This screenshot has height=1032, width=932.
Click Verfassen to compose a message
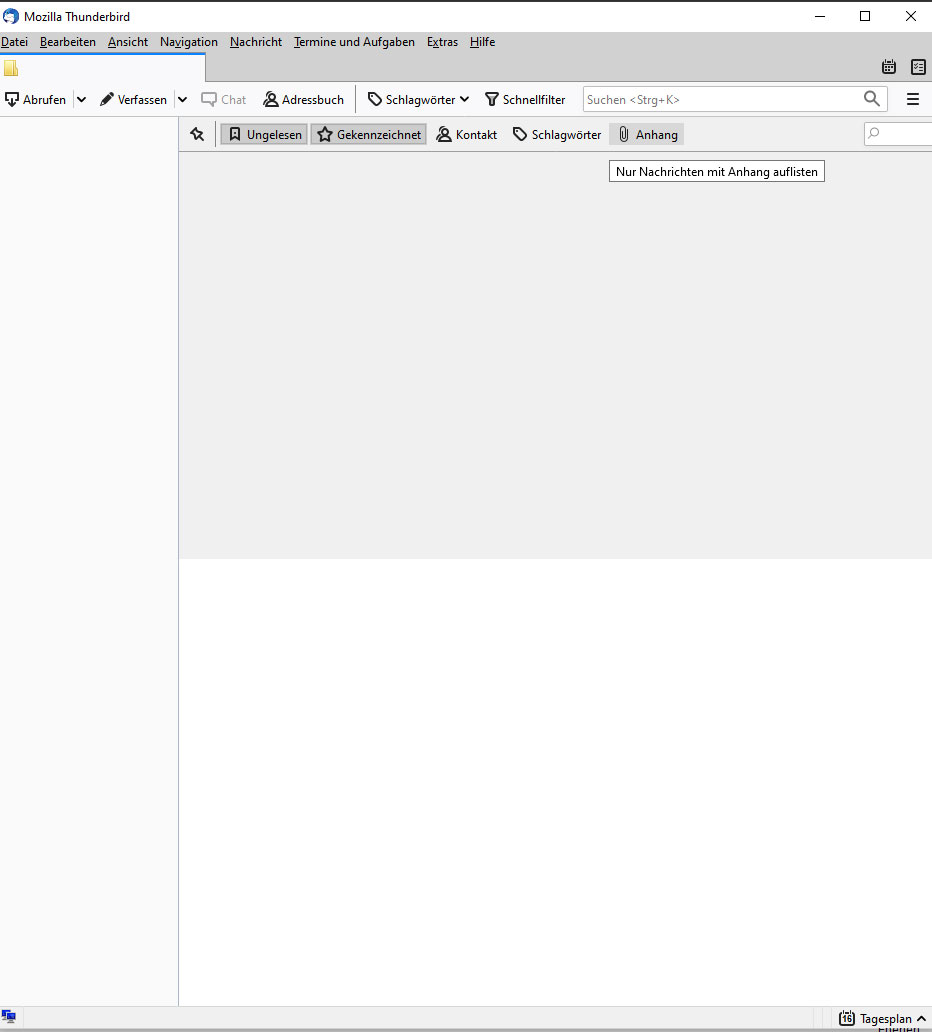(x=134, y=99)
